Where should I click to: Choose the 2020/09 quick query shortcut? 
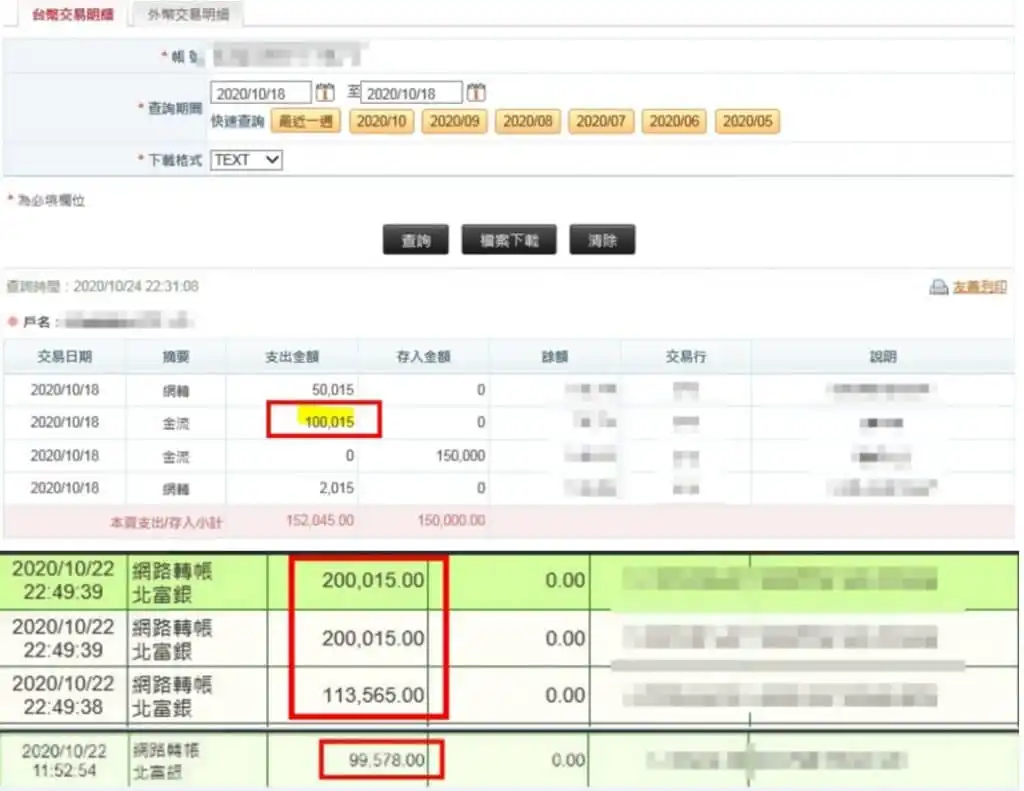tap(455, 120)
